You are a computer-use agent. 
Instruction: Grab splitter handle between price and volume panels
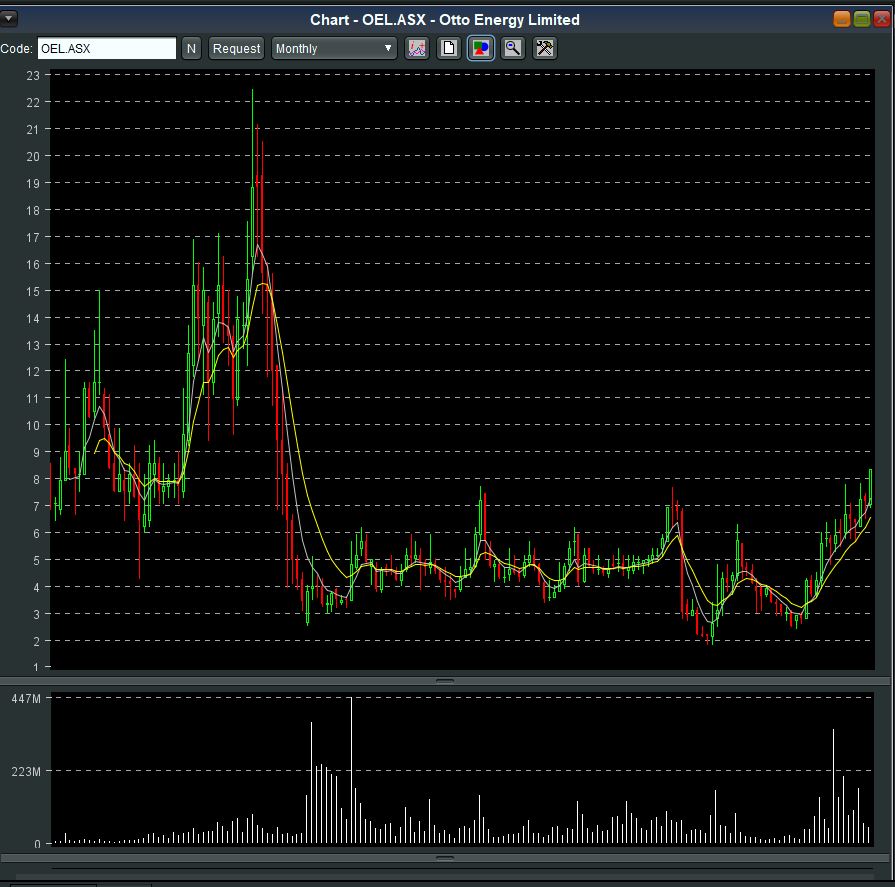coord(445,680)
